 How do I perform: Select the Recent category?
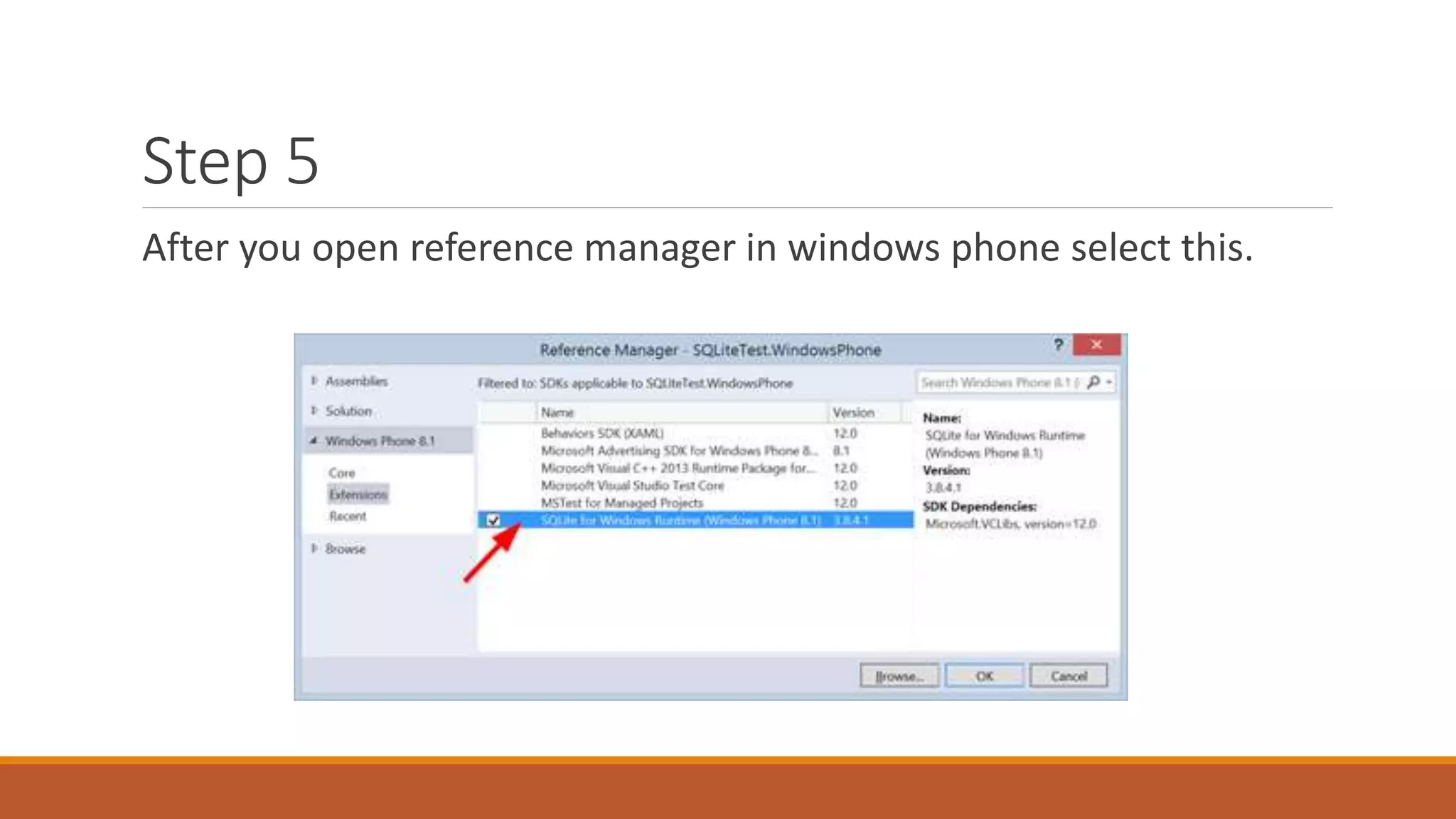tap(348, 516)
